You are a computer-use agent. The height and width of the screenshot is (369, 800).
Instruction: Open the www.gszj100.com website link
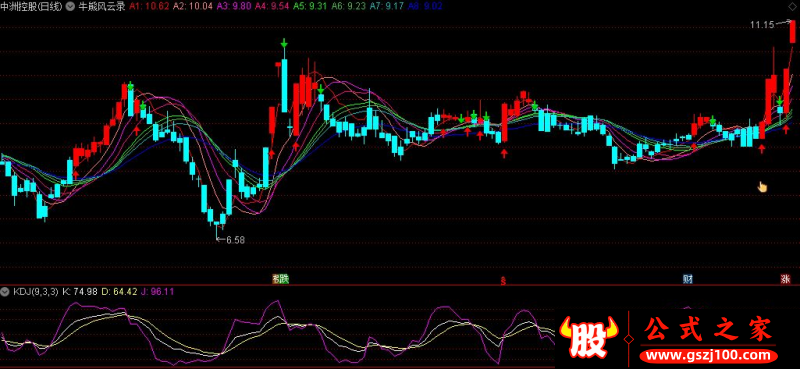(708, 355)
